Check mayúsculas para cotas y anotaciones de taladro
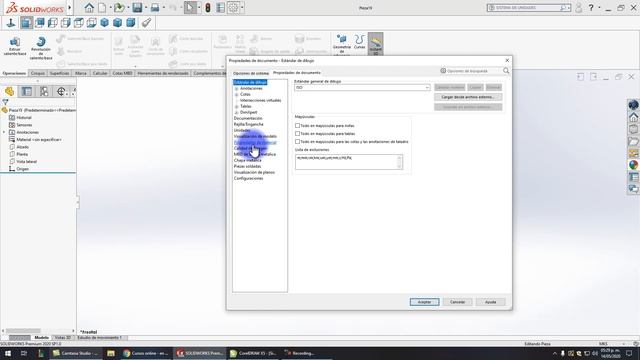 (x=298, y=142)
